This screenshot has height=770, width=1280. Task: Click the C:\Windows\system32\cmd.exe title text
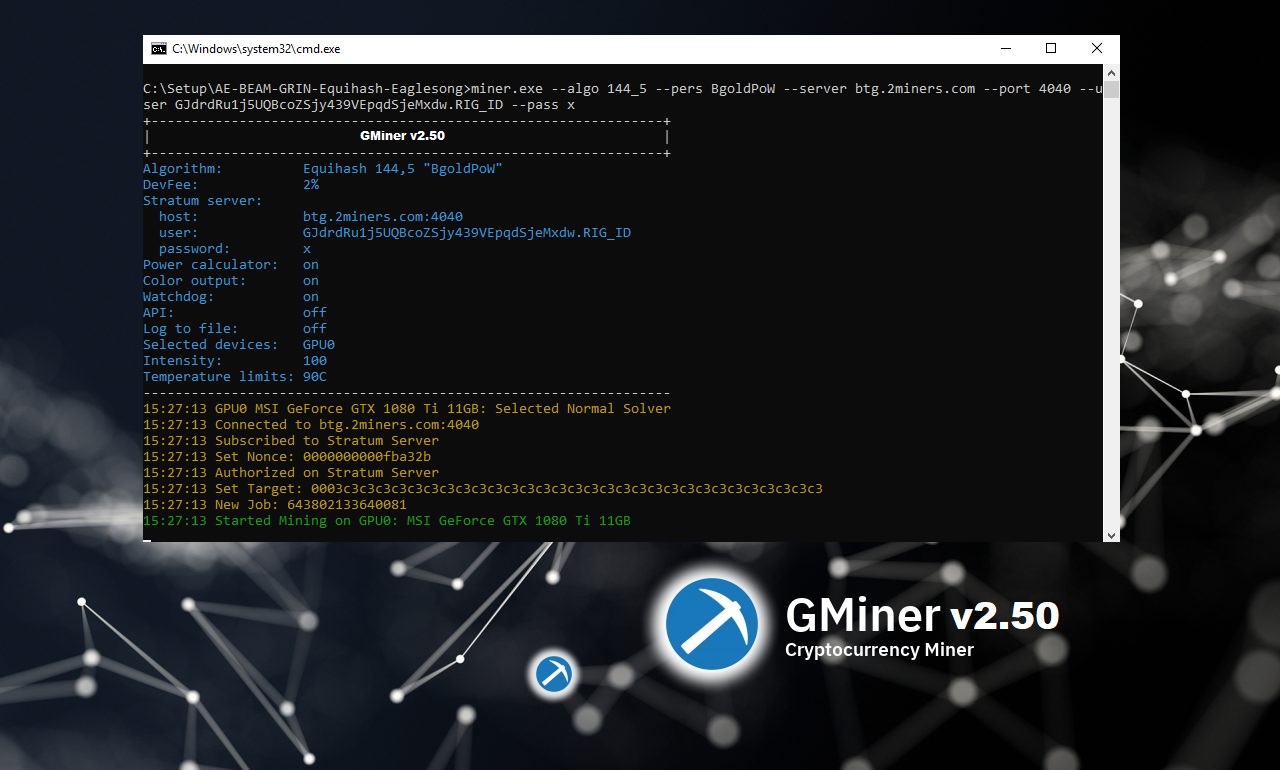pos(256,48)
